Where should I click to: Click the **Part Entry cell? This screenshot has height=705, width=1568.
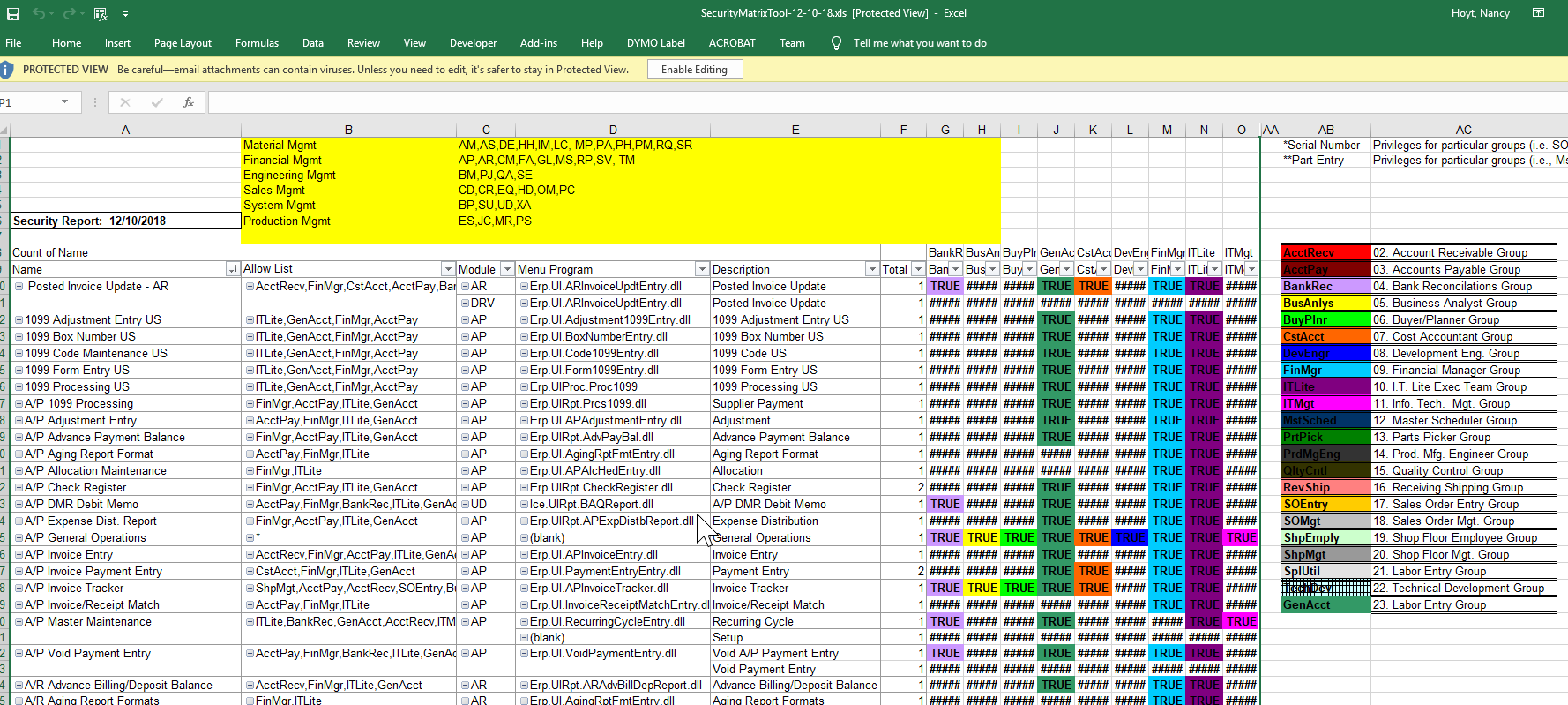(x=1325, y=160)
